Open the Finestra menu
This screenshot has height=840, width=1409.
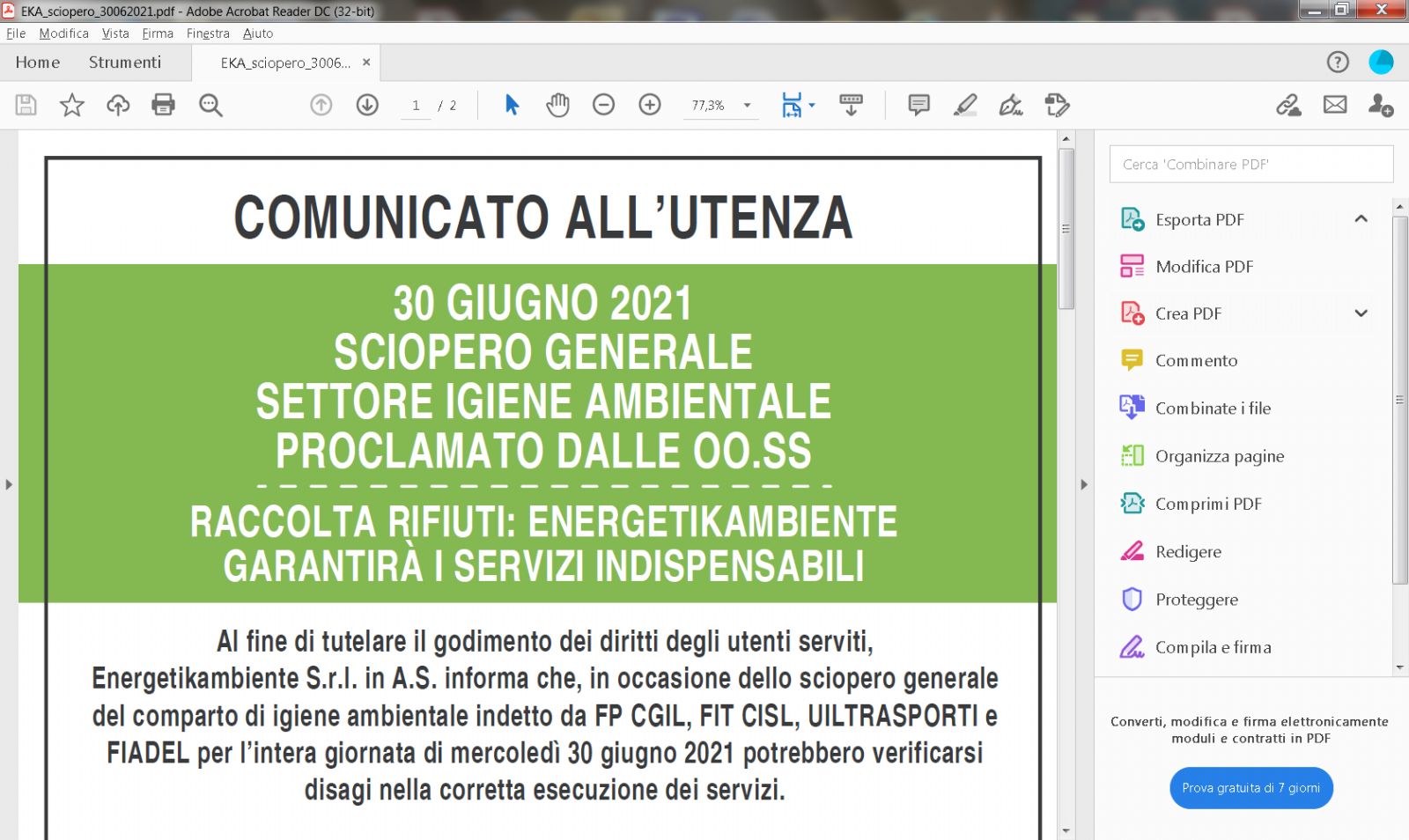(208, 33)
